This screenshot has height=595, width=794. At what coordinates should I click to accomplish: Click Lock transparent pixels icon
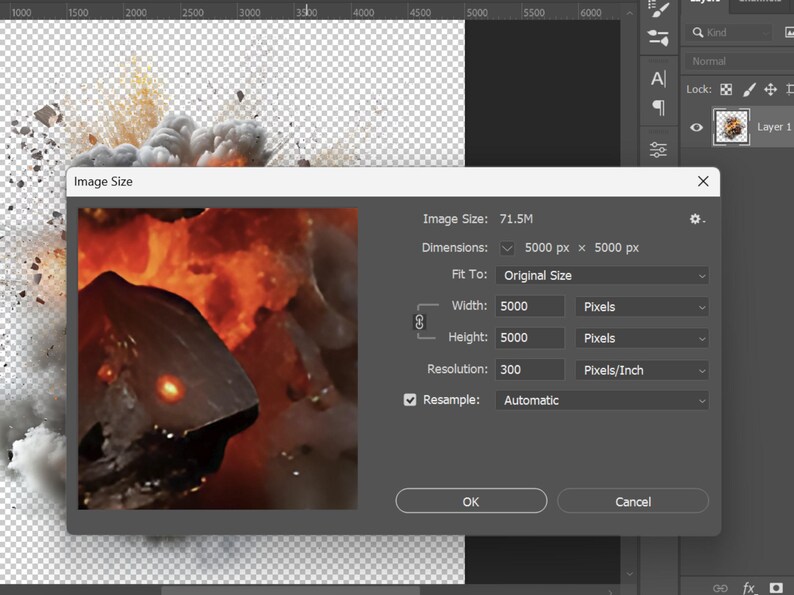tap(726, 90)
